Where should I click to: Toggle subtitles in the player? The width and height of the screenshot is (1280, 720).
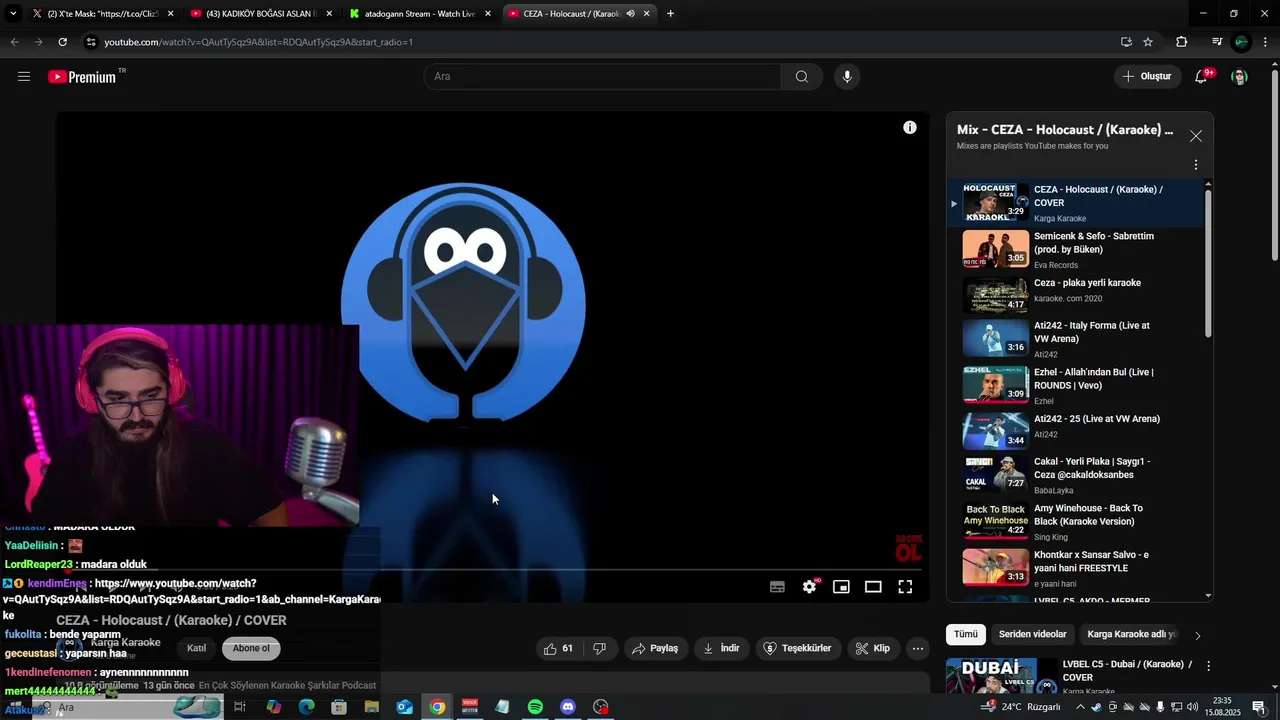click(777, 587)
